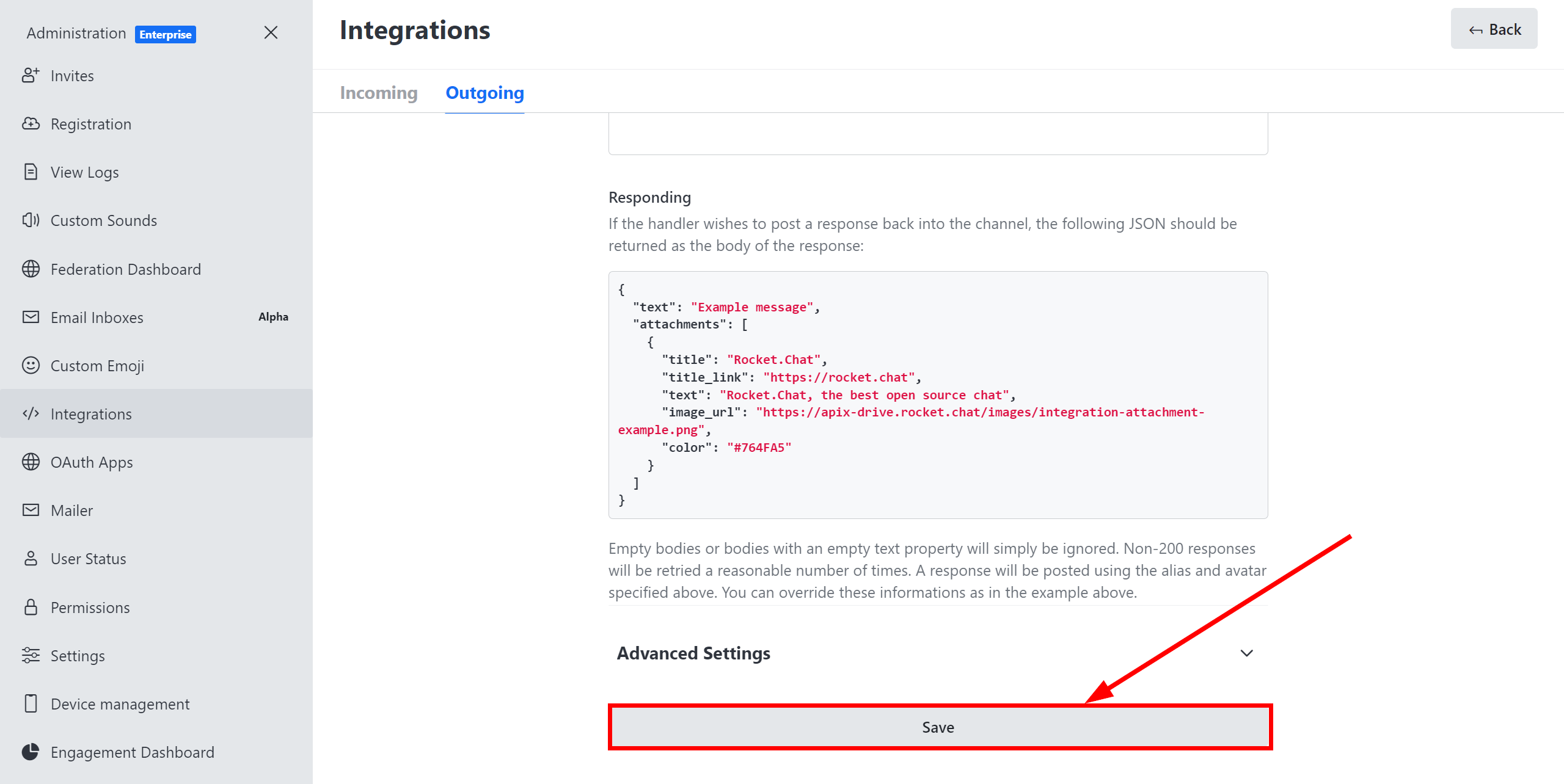This screenshot has width=1564, height=784.
Task: Switch to the Incoming tab
Action: [378, 92]
